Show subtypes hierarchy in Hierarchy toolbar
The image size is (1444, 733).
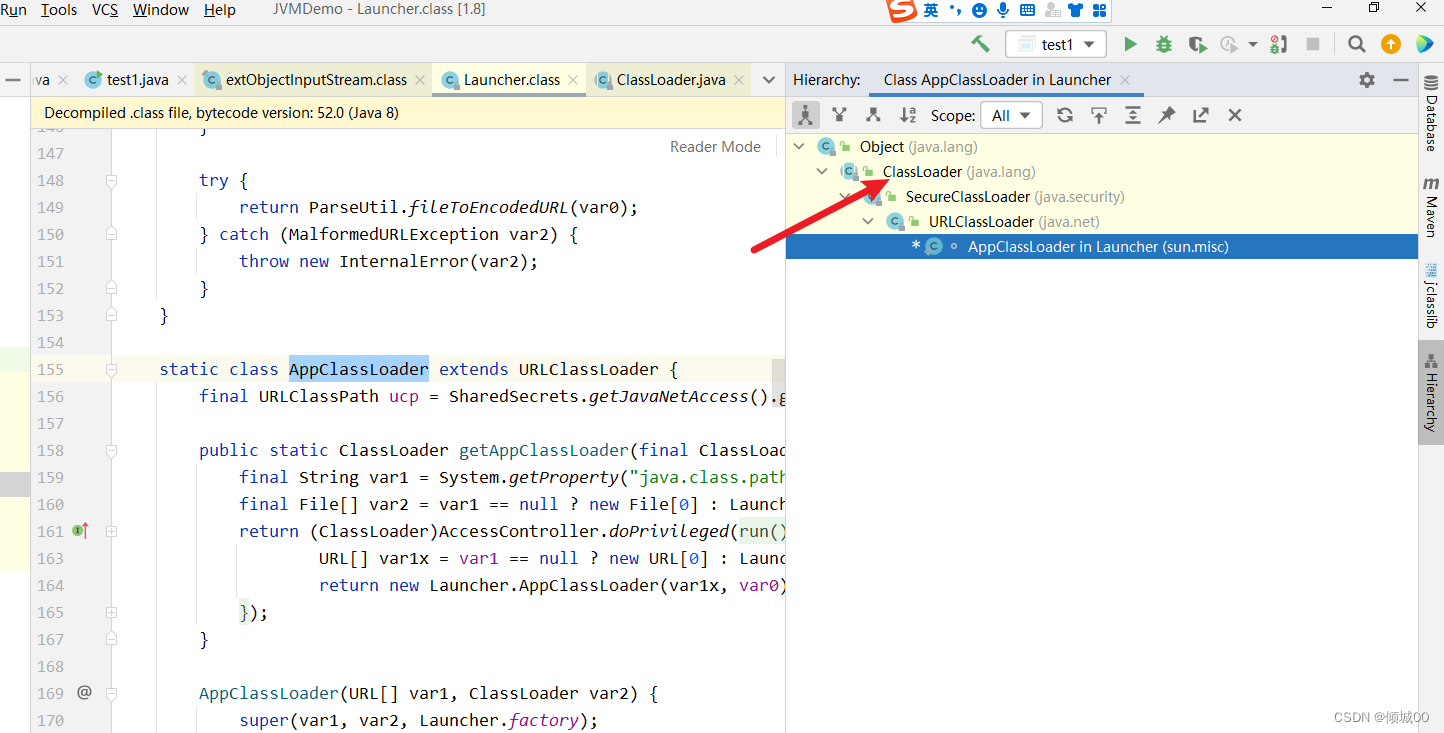tap(873, 115)
